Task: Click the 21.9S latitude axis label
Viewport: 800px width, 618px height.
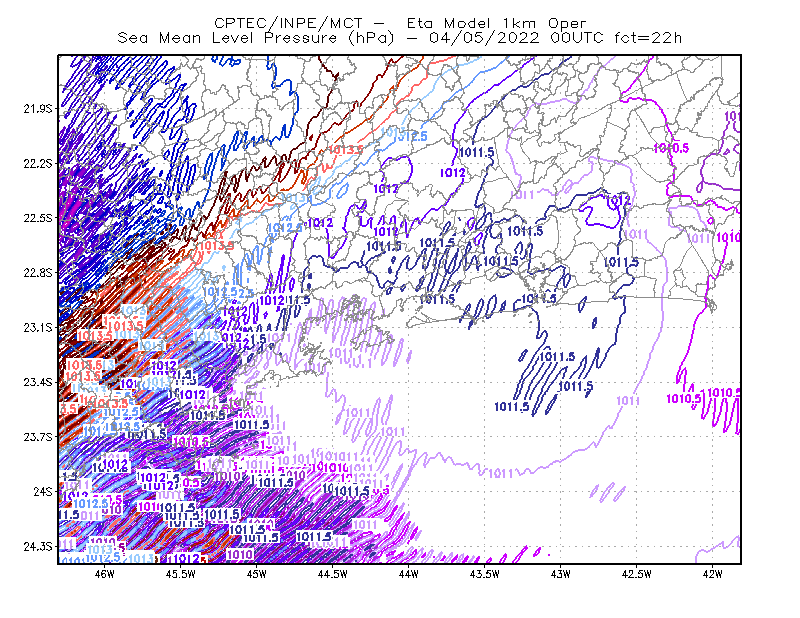Action: point(38,109)
